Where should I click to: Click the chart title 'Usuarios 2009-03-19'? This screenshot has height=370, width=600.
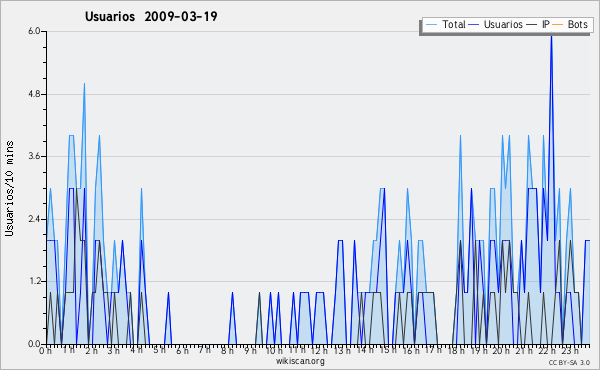151,16
